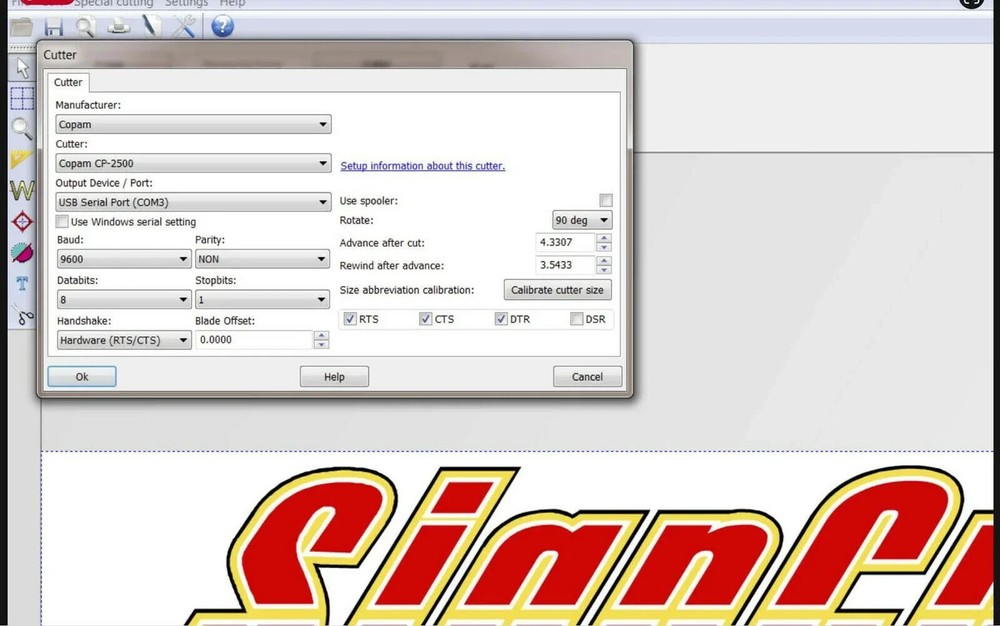The width and height of the screenshot is (1000, 626).
Task: Click the Ok button
Action: click(x=82, y=377)
